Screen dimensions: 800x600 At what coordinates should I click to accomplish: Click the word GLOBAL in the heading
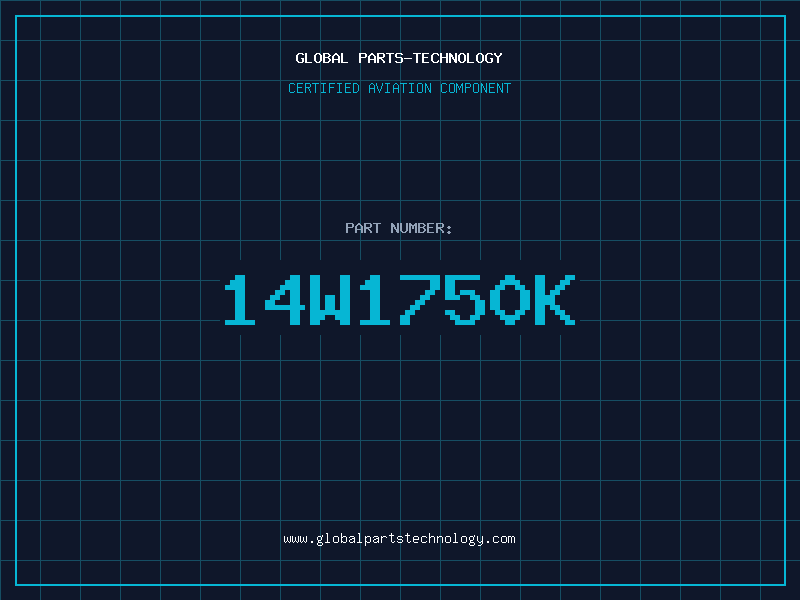click(x=321, y=58)
